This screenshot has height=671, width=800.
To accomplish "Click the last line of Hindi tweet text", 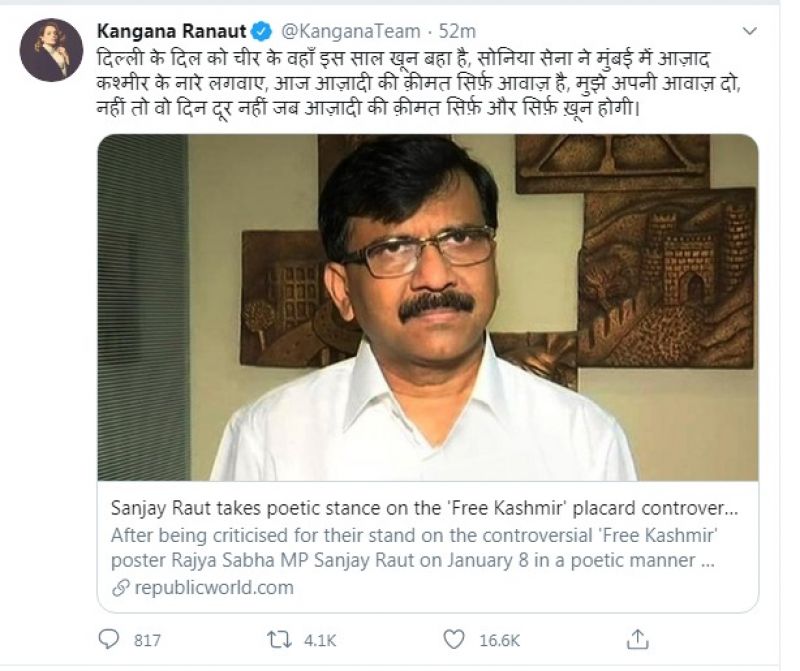I will pyautogui.click(x=370, y=108).
